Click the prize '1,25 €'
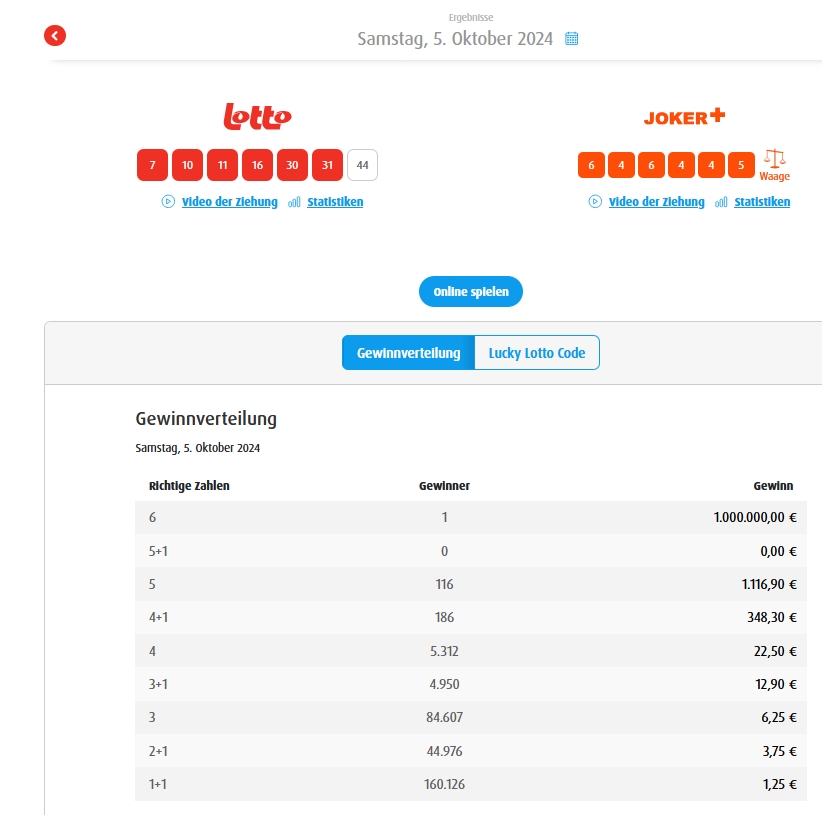822x815 pixels. coord(780,785)
